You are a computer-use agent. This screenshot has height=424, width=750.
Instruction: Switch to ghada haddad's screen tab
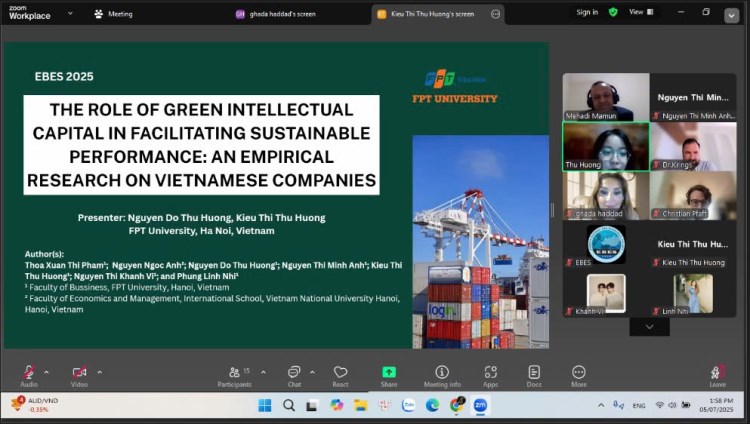coord(276,14)
